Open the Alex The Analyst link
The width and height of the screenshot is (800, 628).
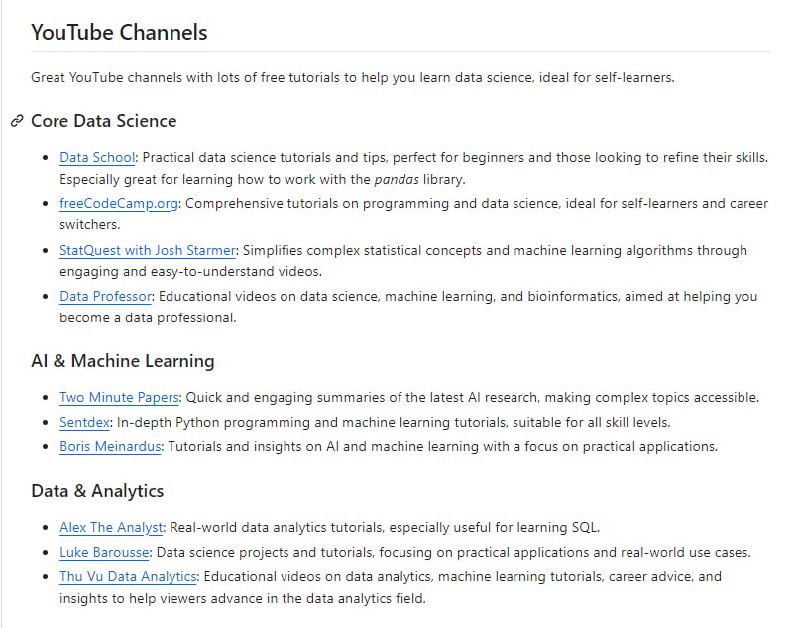point(111,527)
